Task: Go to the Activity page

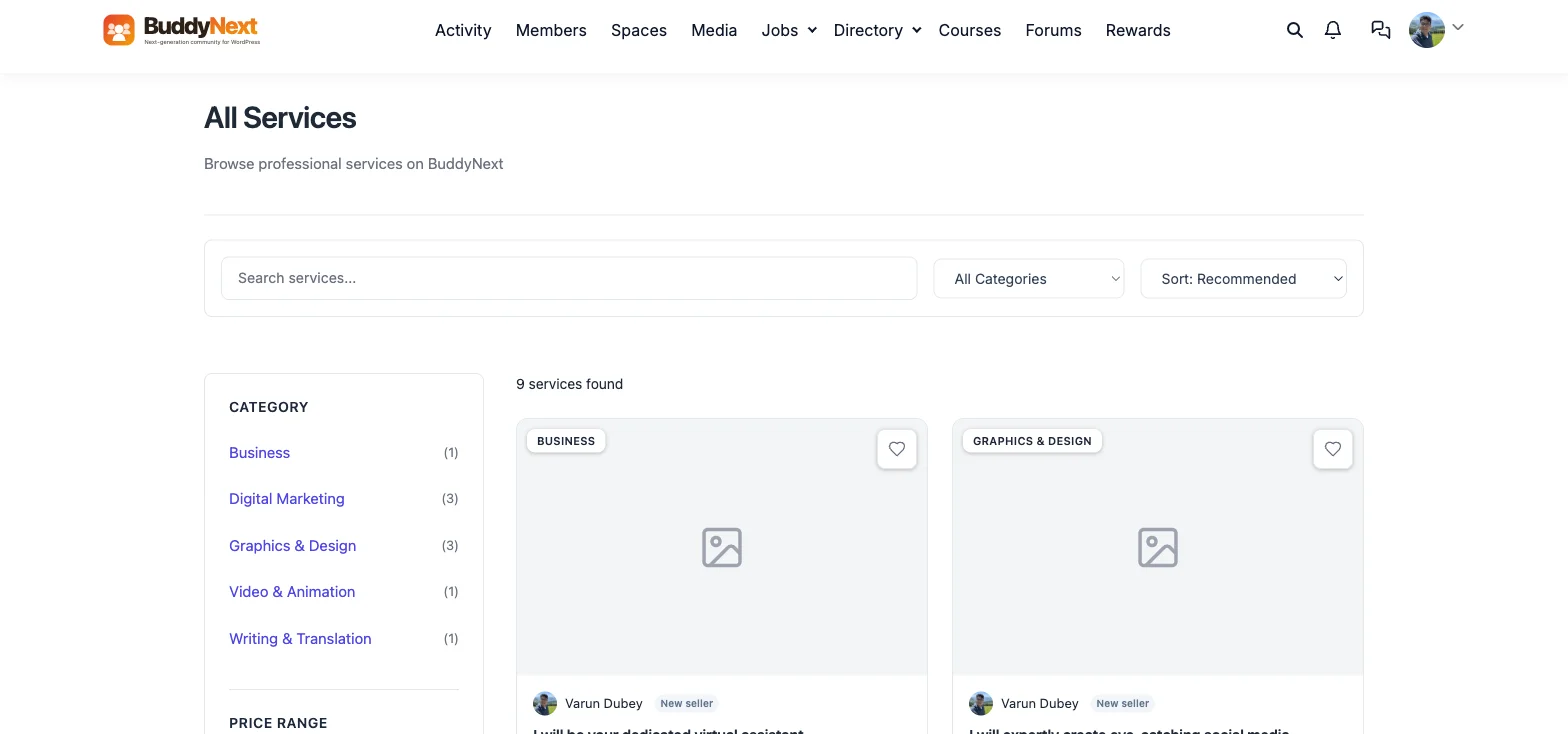Action: point(463,30)
